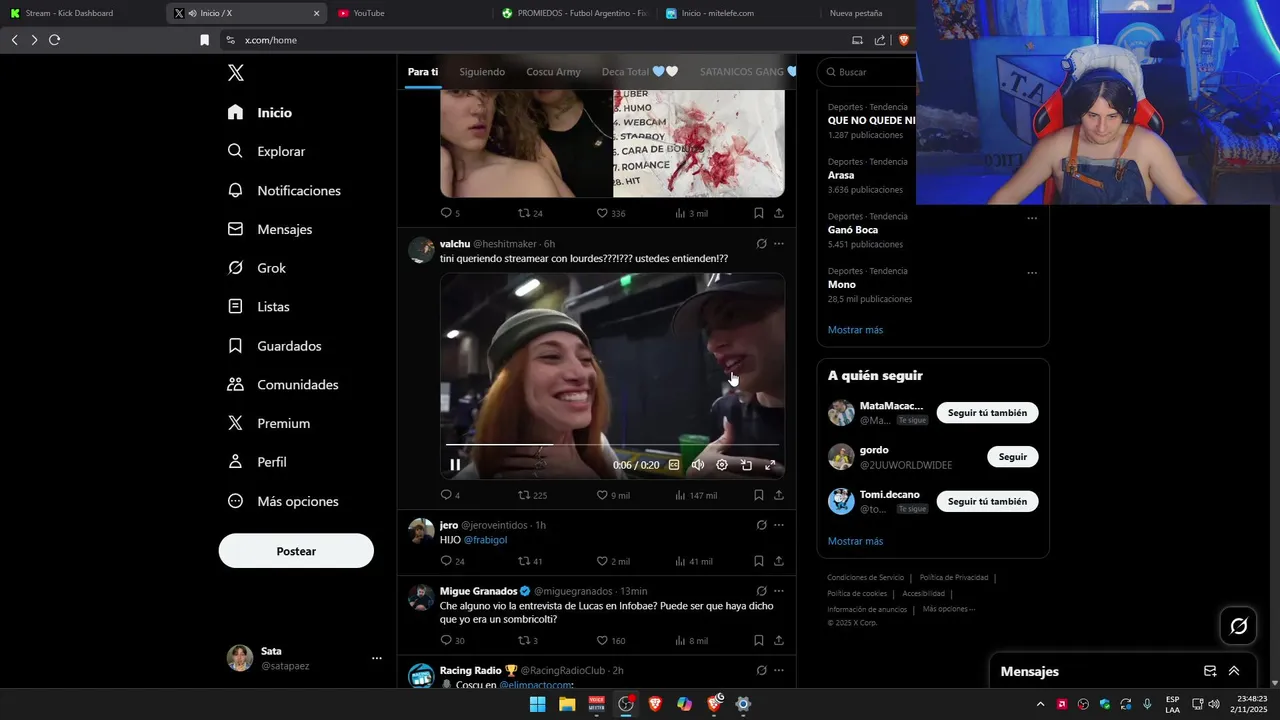This screenshot has height=720, width=1280.
Task: Switch to the Coscu Army tab
Action: point(553,72)
